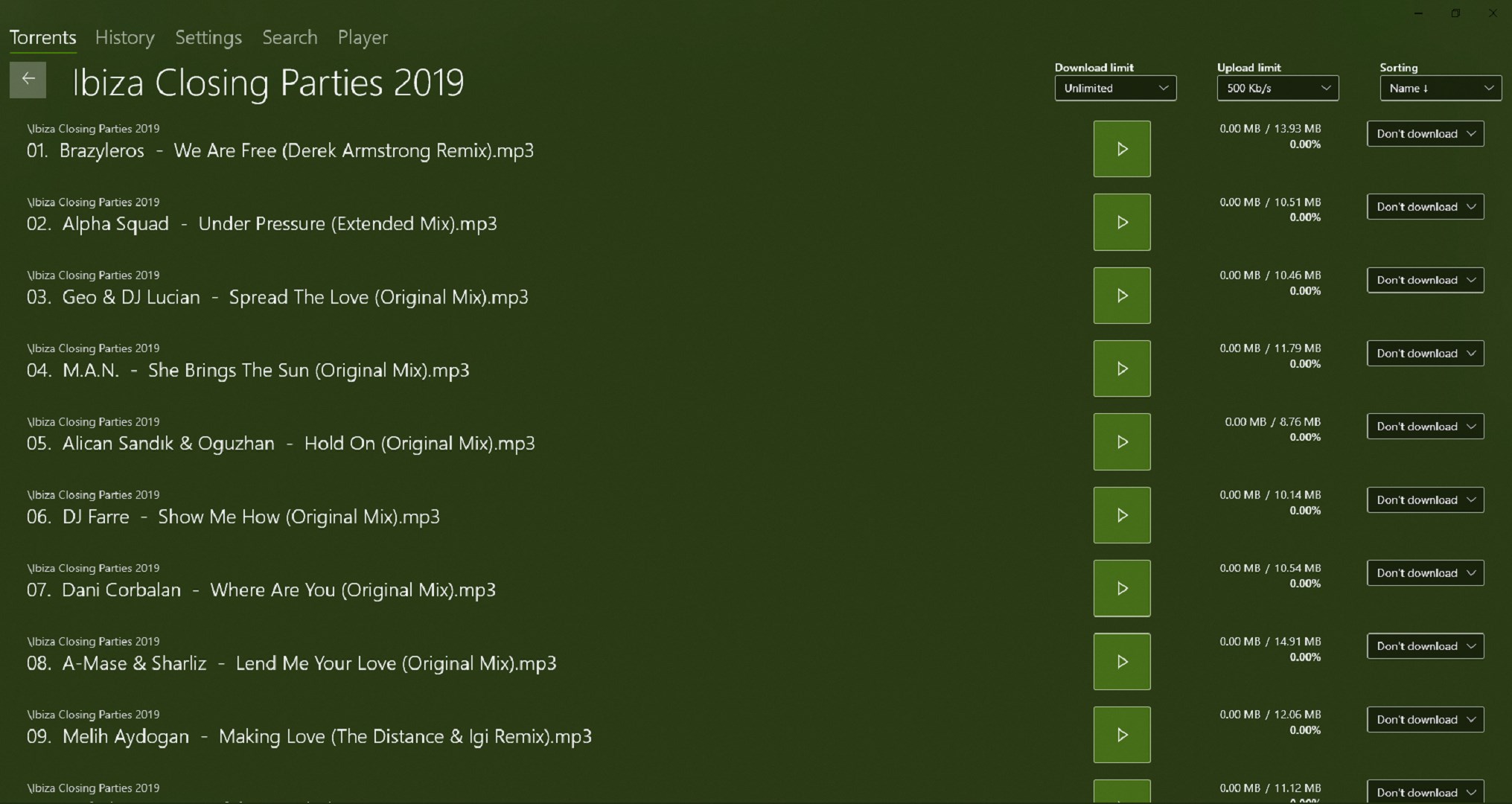Play track 01 Brazyleros We Are Free
The width and height of the screenshot is (1512, 804).
pyautogui.click(x=1121, y=149)
